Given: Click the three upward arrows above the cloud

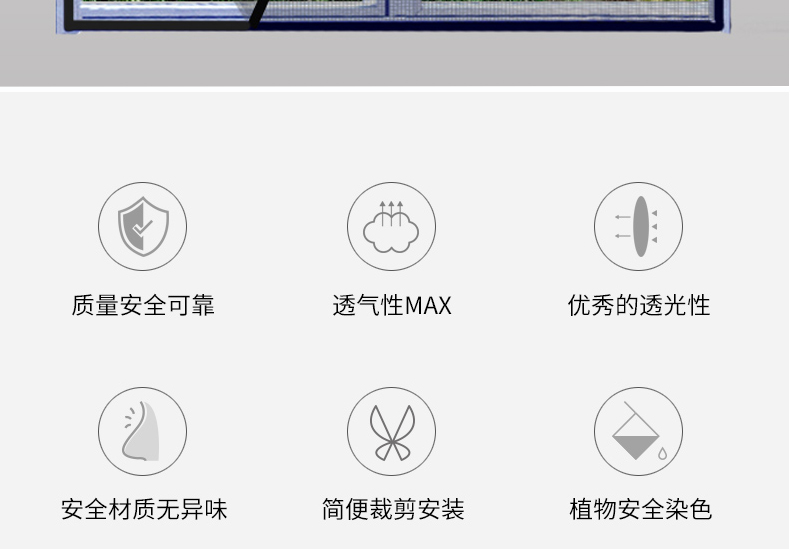Looking at the screenshot, I should [x=391, y=213].
